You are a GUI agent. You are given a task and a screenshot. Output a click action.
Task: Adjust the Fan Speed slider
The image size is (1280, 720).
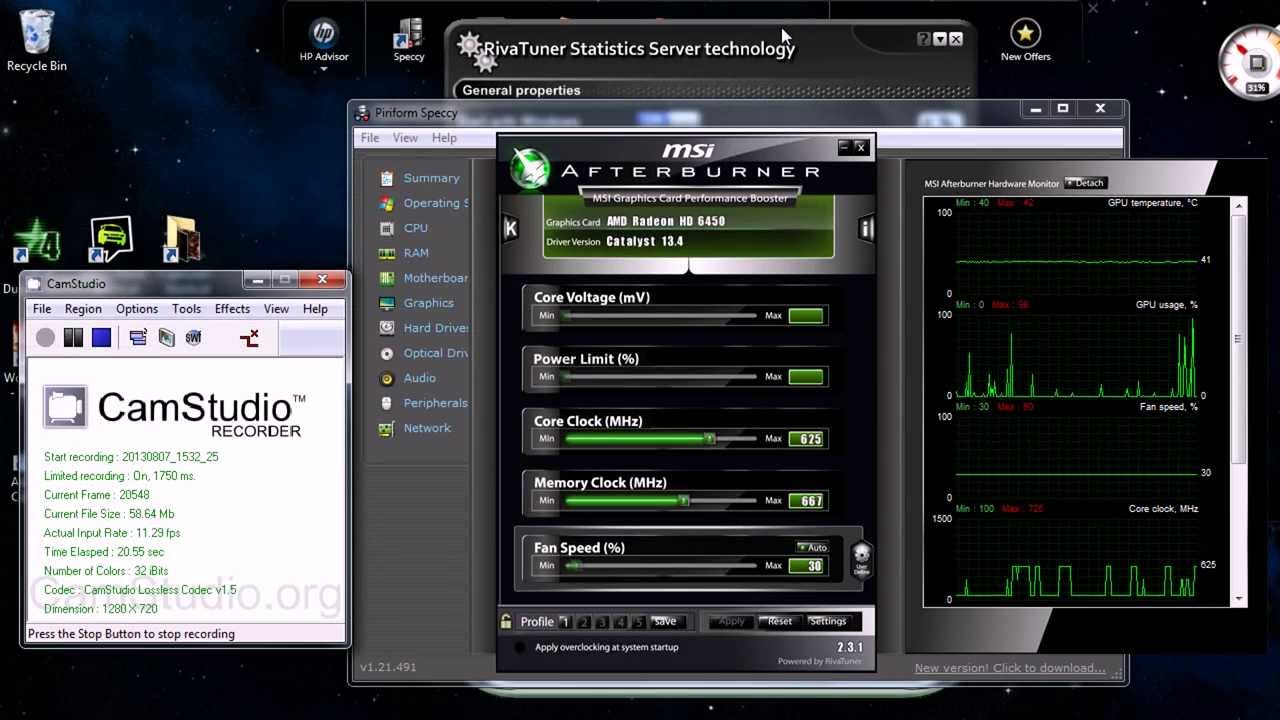(573, 566)
